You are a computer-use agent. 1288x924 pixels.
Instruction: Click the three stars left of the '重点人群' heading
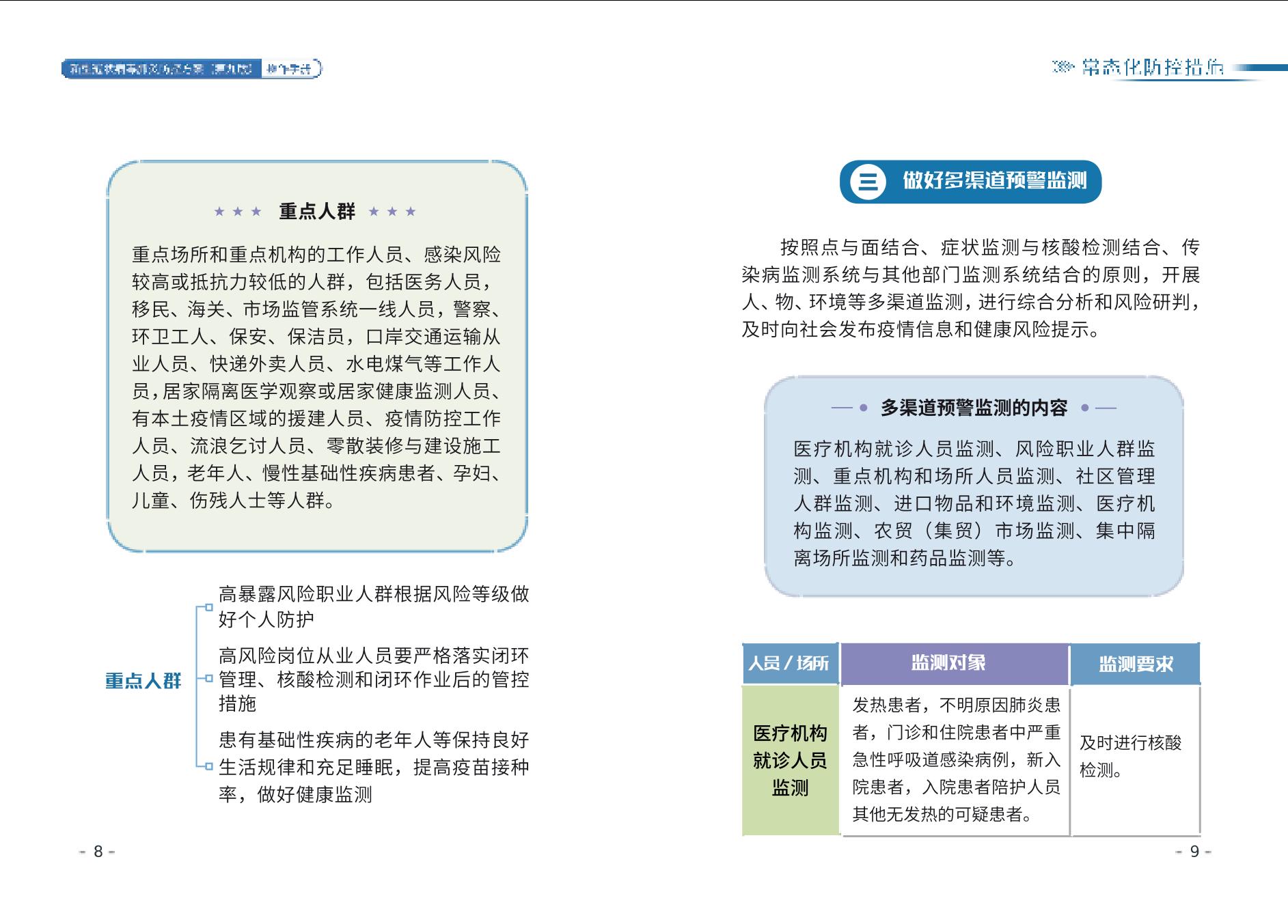pos(238,212)
